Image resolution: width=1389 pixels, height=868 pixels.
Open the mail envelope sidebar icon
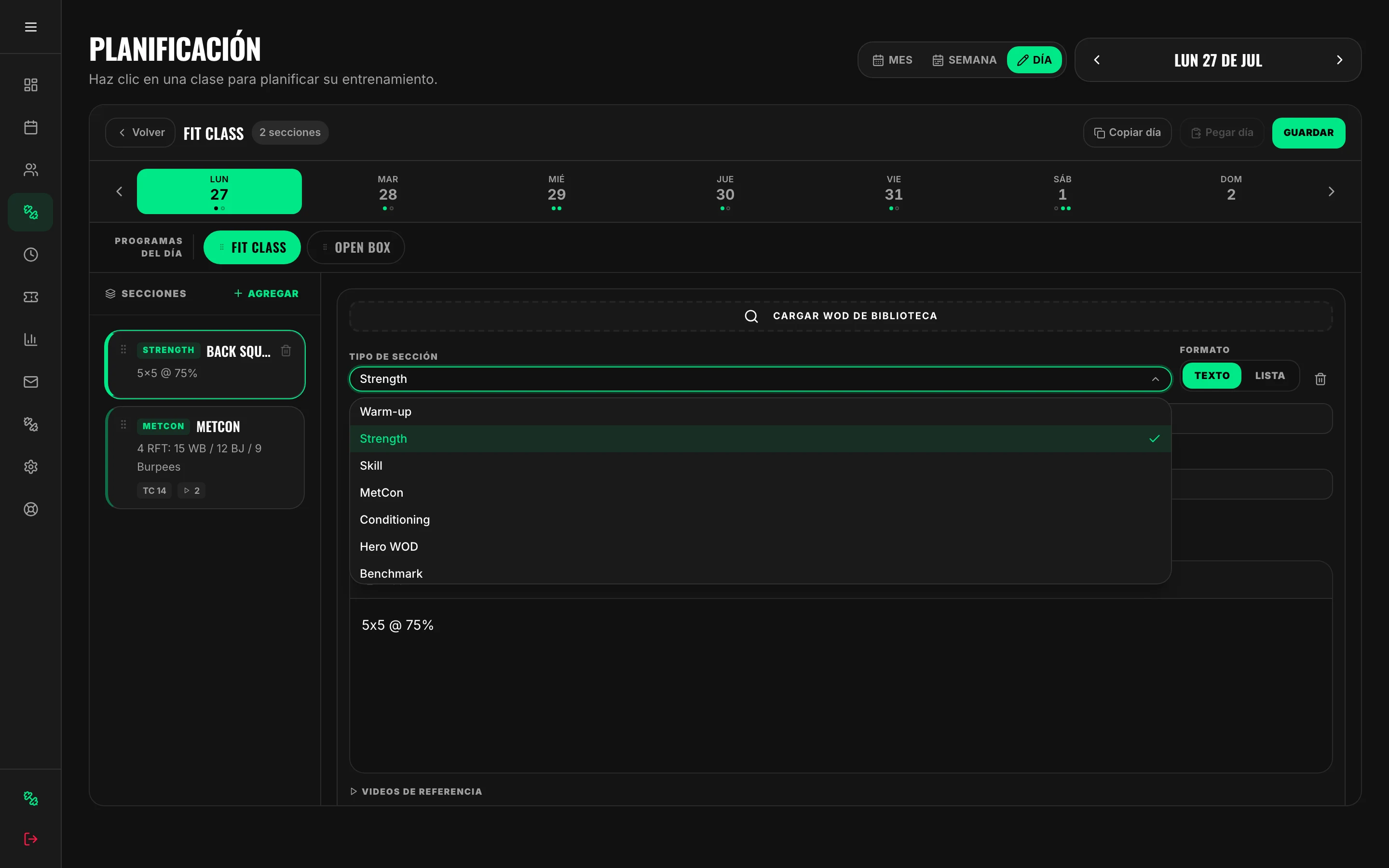(31, 382)
